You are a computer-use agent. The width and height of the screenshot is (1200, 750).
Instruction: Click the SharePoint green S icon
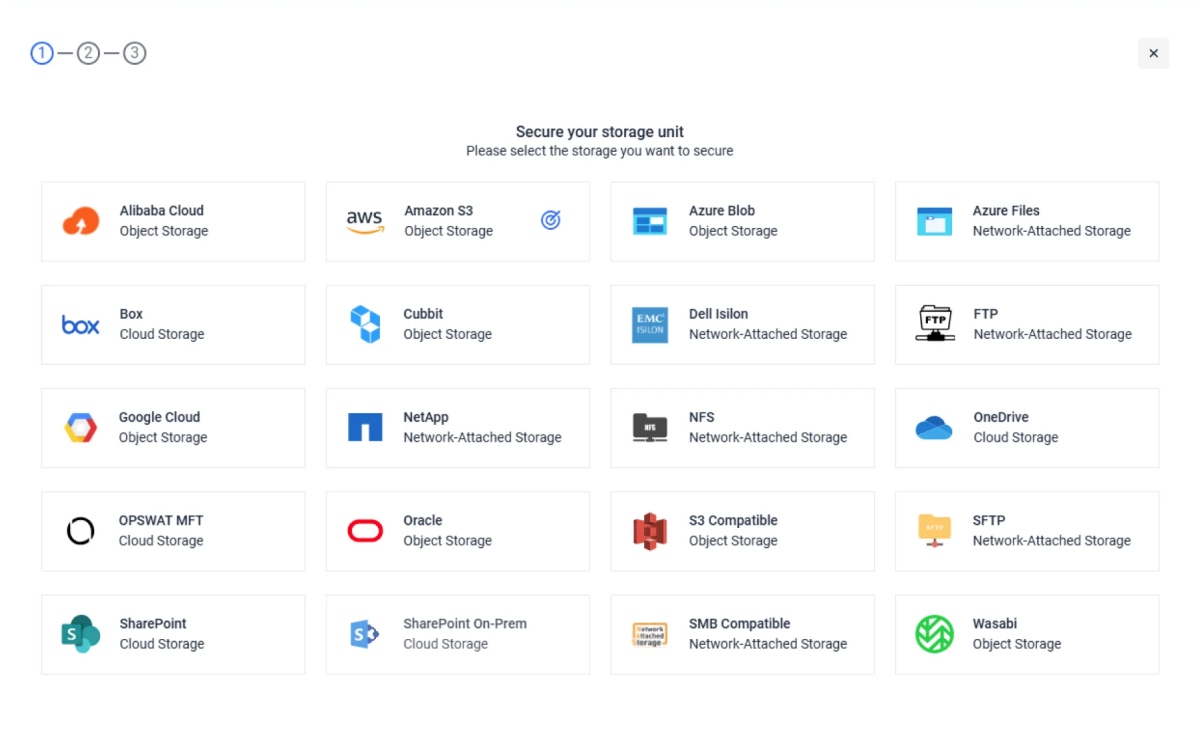[81, 634]
